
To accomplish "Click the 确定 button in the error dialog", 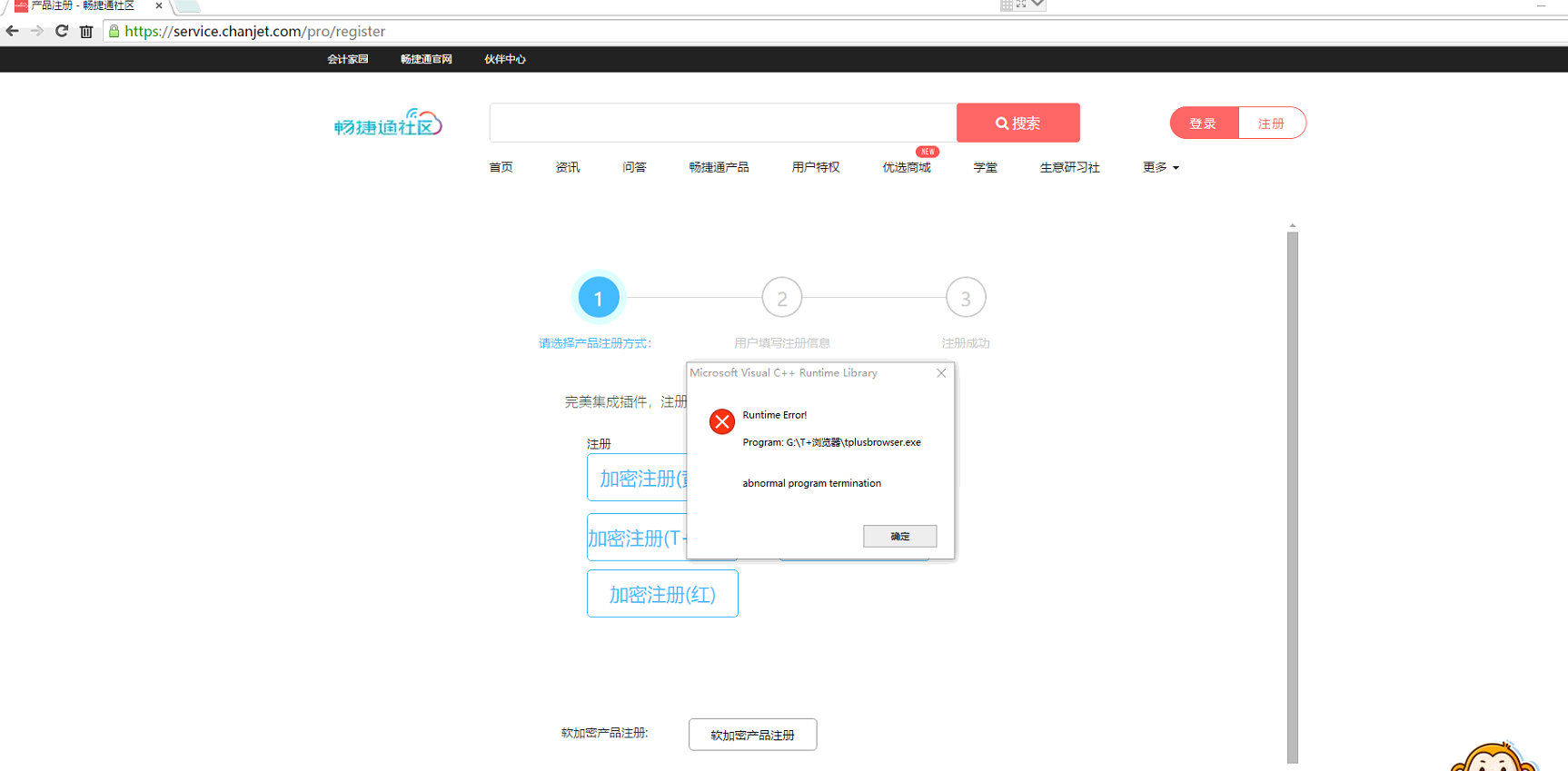I will (899, 537).
